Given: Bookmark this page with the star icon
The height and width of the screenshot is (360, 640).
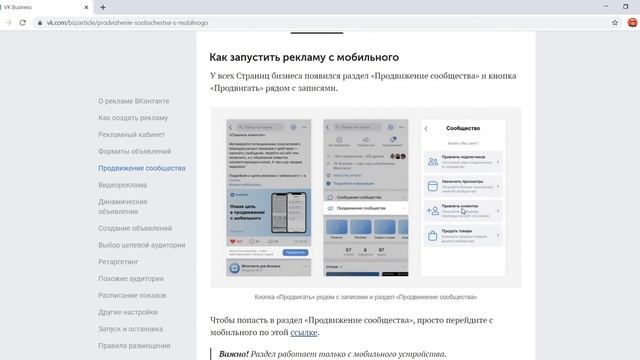Looking at the screenshot, I should pyautogui.click(x=615, y=23).
